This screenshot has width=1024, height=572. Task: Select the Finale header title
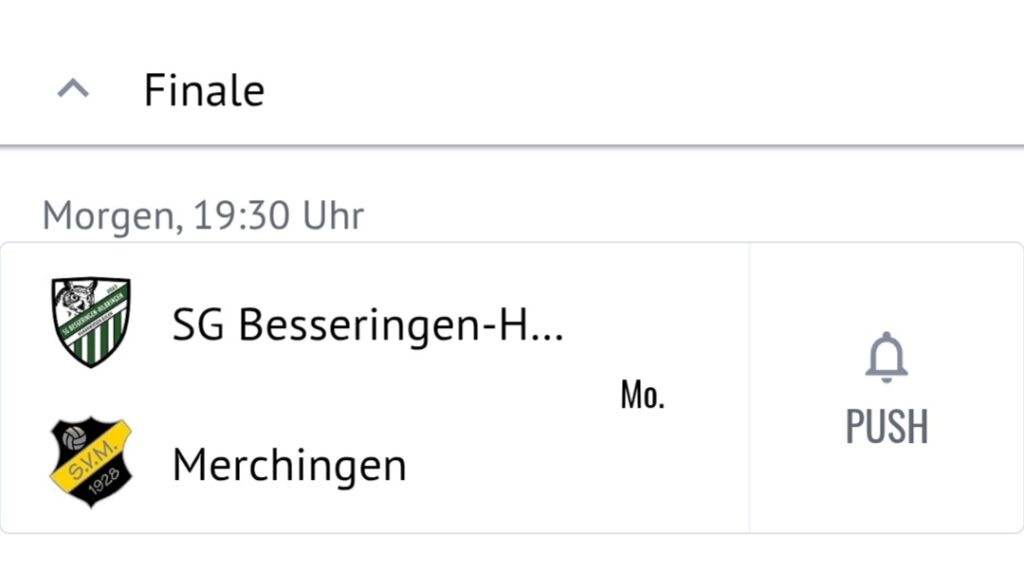click(204, 90)
